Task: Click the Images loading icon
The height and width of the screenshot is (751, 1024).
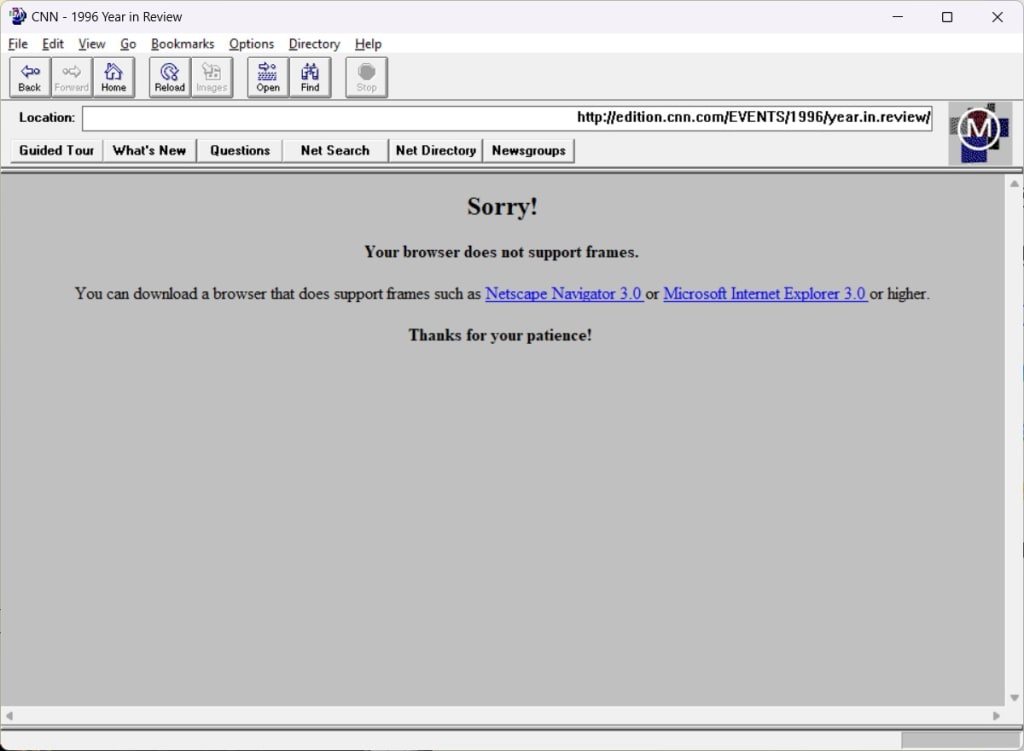Action: 211,76
